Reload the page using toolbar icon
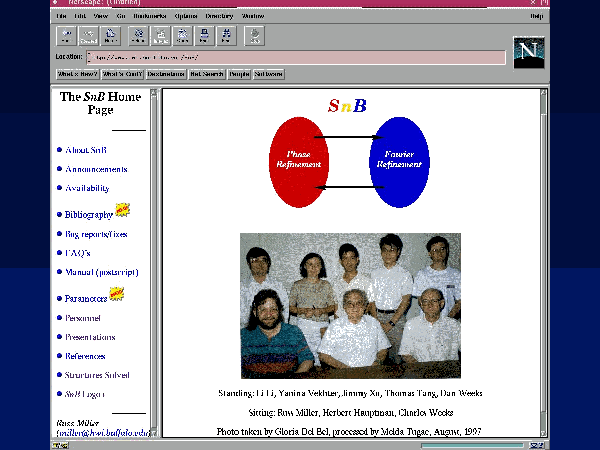Screen dimensions: 600x450 click(x=138, y=35)
